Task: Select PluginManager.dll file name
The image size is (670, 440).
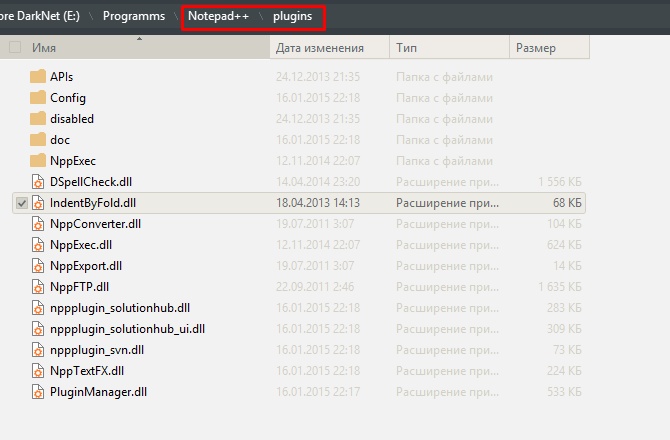Action: [x=99, y=392]
